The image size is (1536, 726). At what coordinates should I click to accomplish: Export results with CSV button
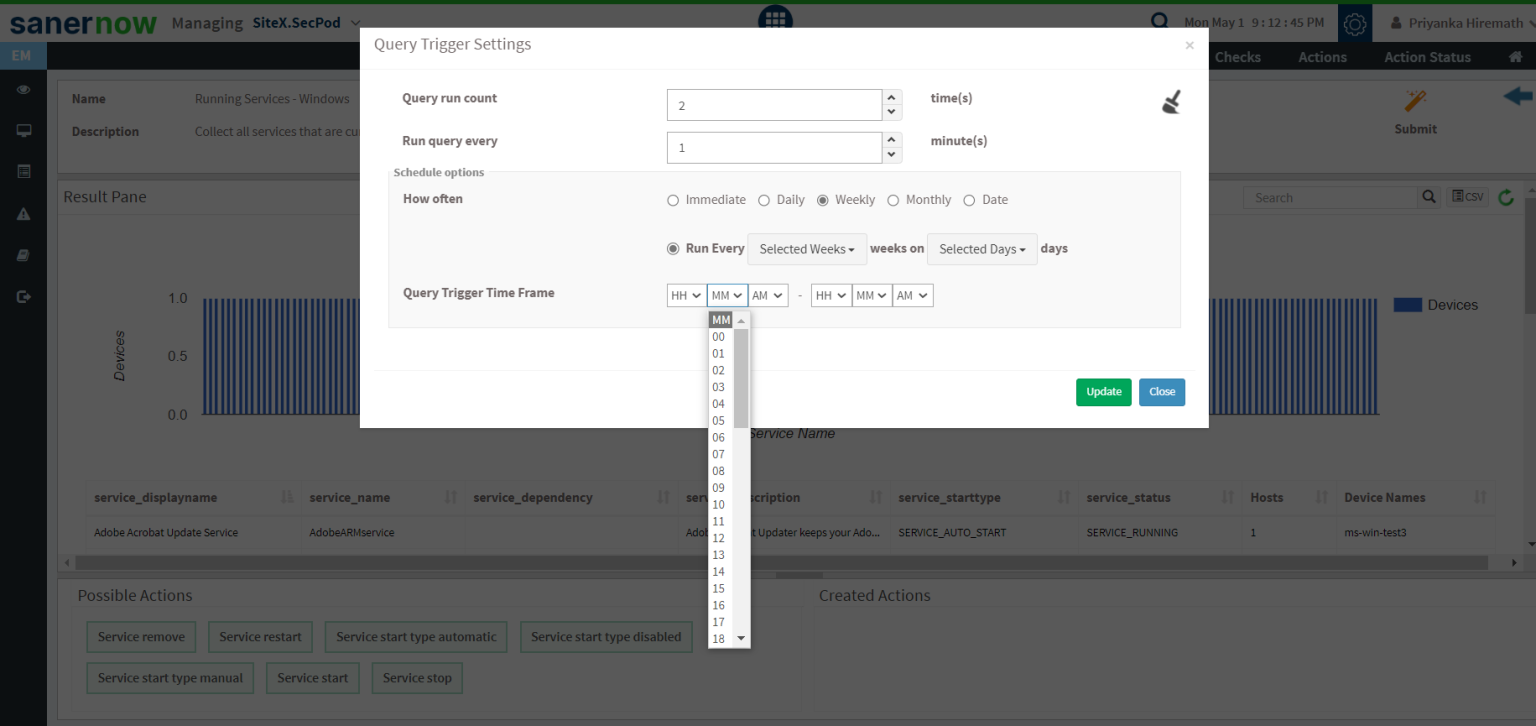coord(1468,197)
